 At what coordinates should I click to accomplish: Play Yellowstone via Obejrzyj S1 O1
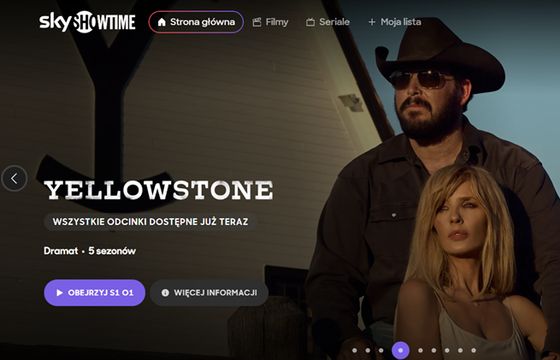point(95,293)
